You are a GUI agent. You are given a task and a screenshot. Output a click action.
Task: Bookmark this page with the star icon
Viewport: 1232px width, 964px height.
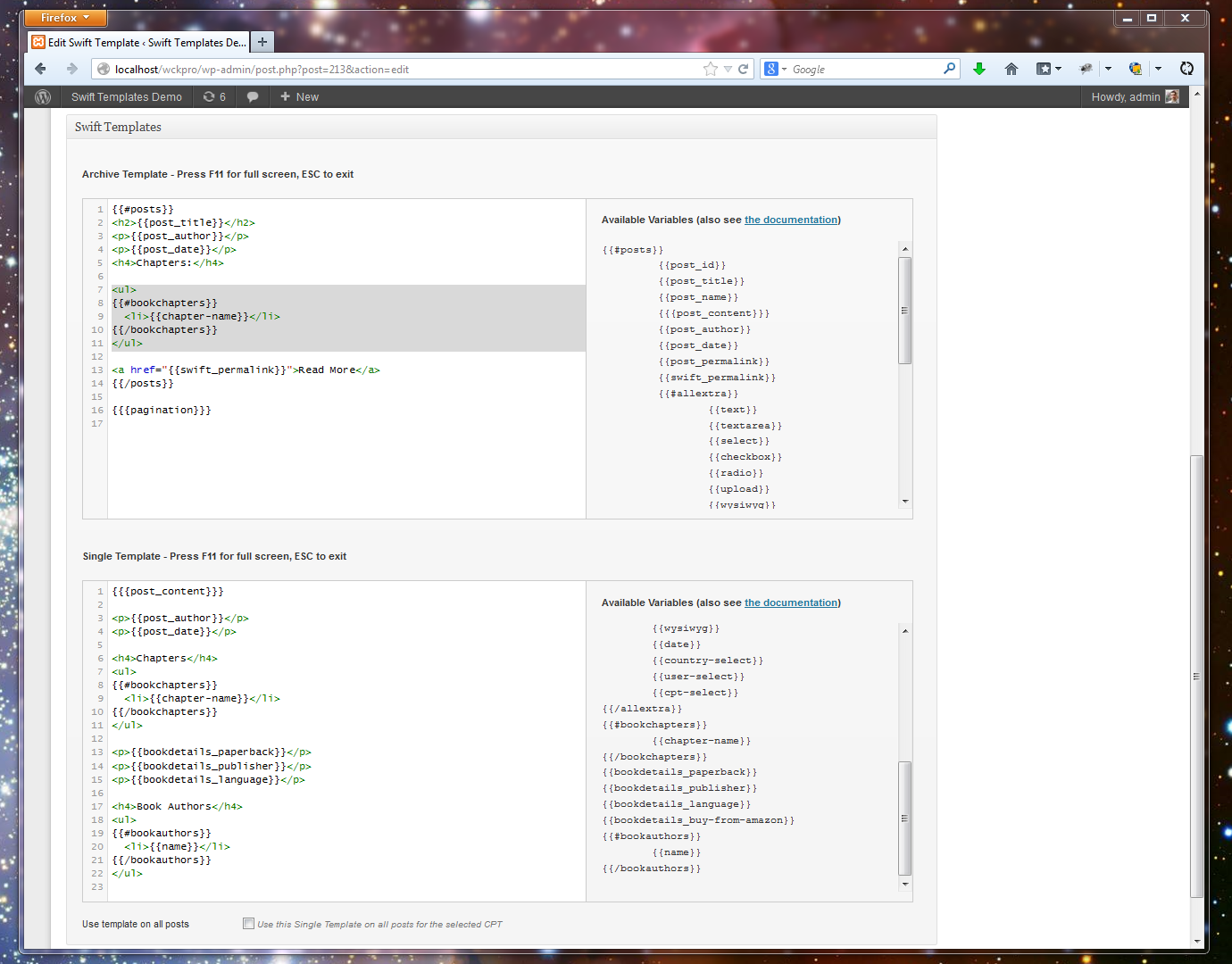click(x=711, y=69)
